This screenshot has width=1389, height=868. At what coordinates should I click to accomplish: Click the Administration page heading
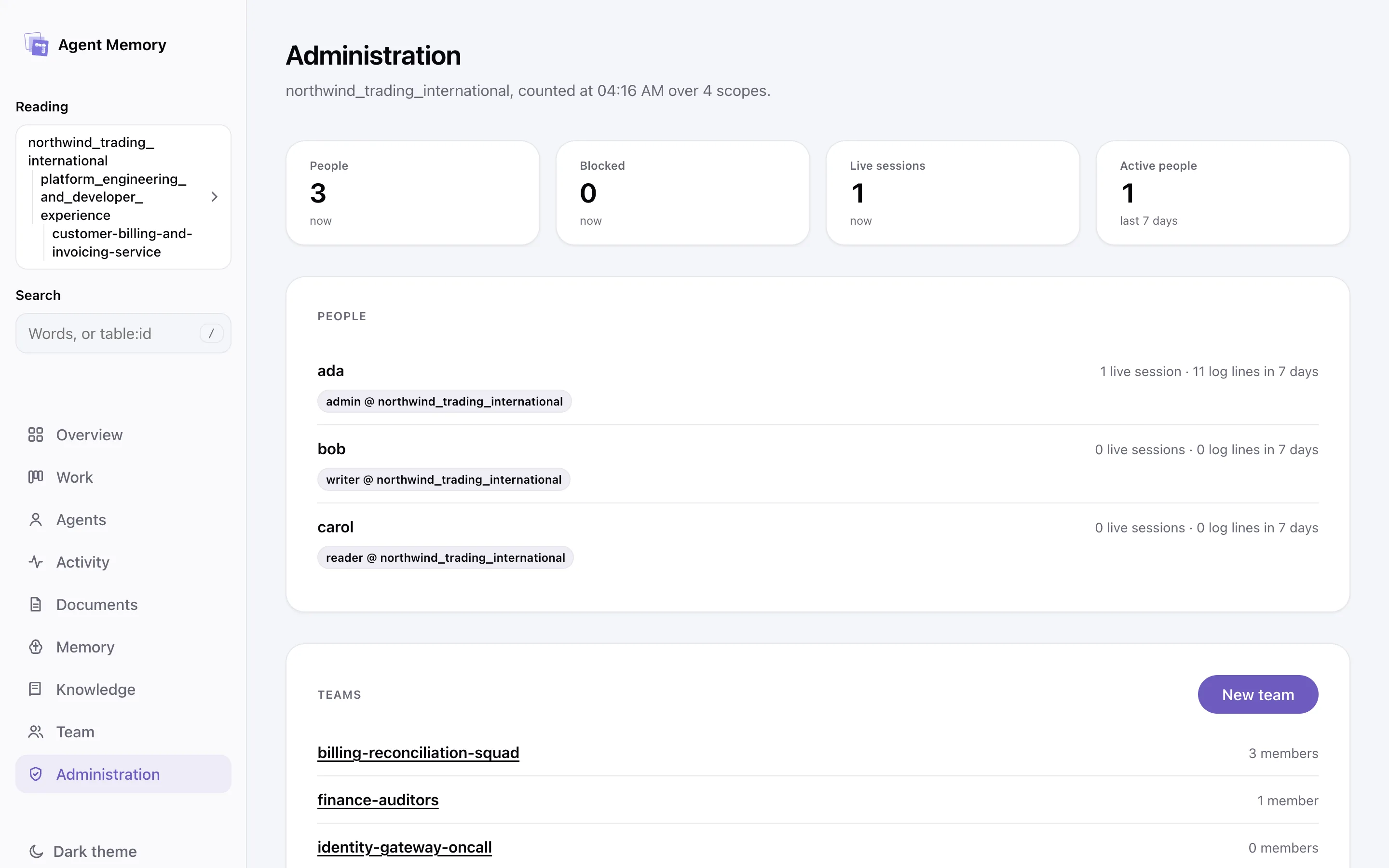click(x=373, y=55)
